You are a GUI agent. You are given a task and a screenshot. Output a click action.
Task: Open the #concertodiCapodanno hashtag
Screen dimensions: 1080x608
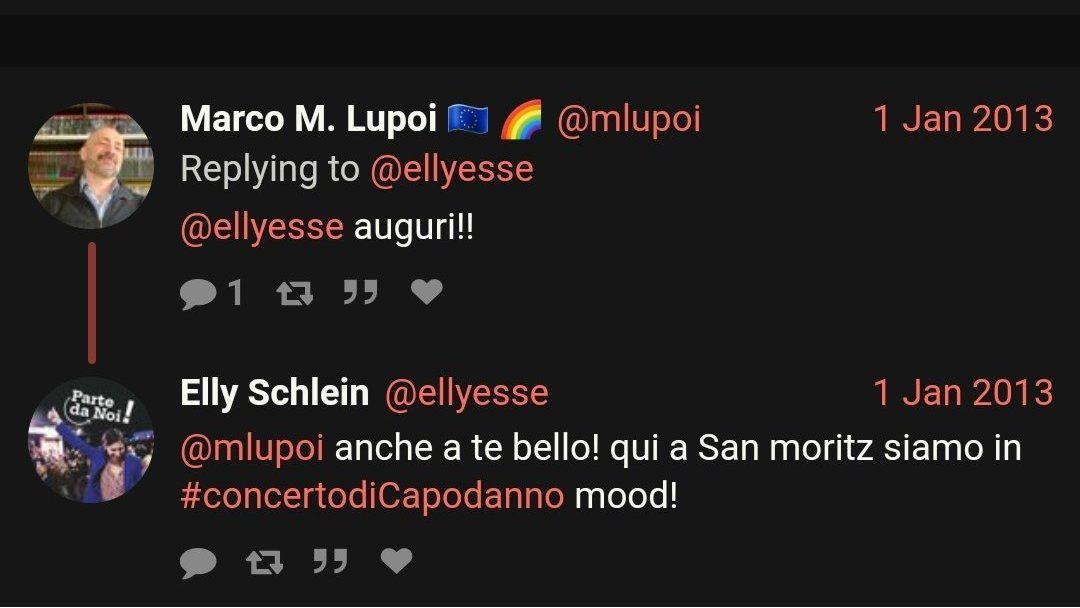[x=373, y=496]
